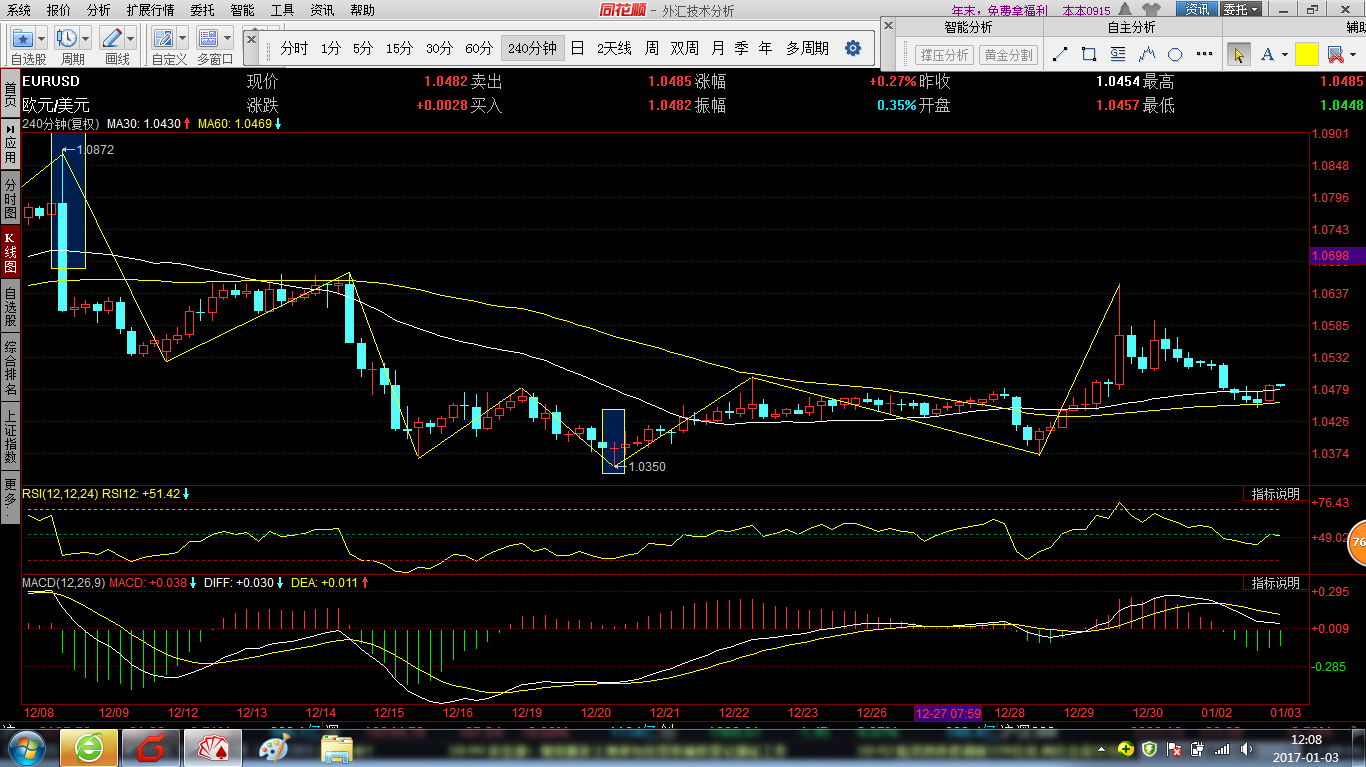
Task: Select the text annotation list tool
Action: coord(1119,54)
